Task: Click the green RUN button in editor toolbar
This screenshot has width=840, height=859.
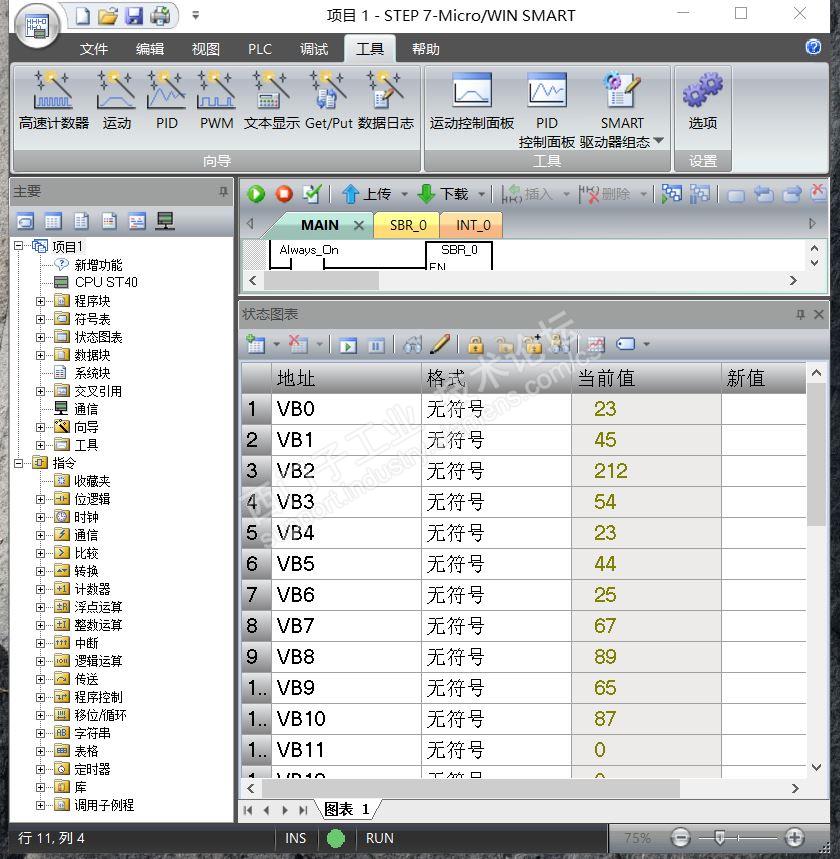Action: click(x=256, y=194)
